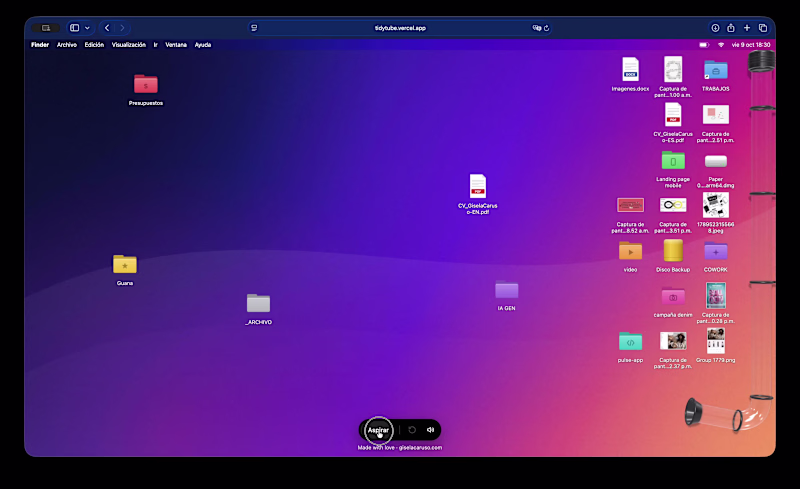
Task: Click the Wi-Fi status icon
Action: click(x=721, y=45)
